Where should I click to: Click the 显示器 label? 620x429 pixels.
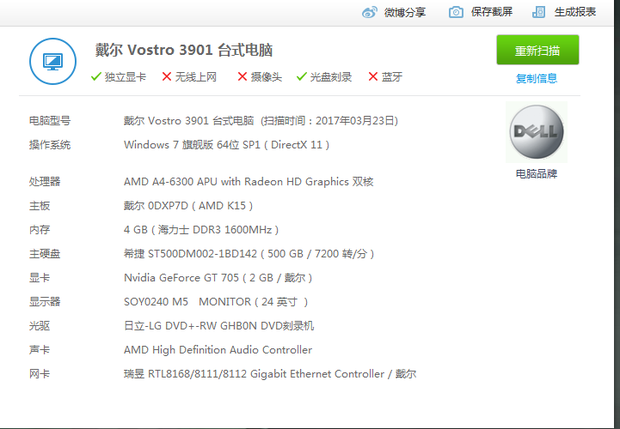pyautogui.click(x=45, y=302)
